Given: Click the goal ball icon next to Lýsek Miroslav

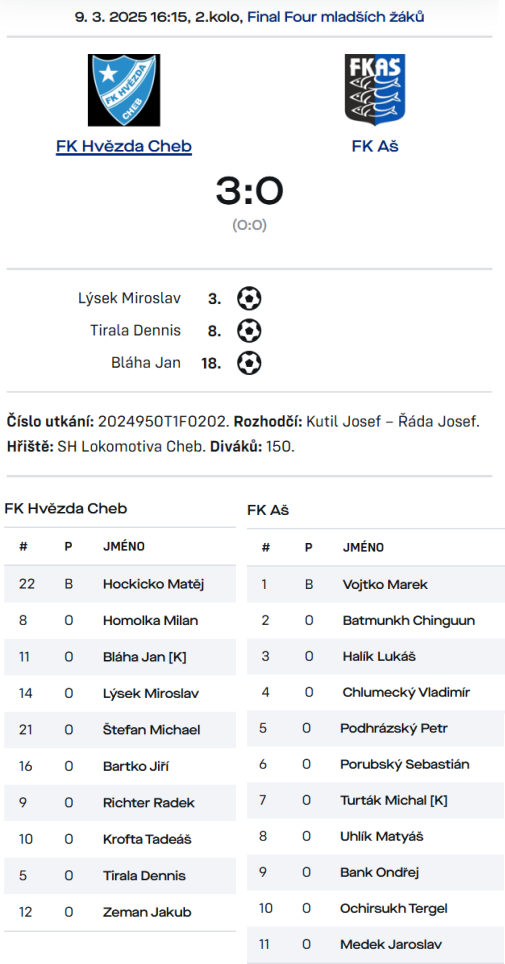Looking at the screenshot, I should pos(249,299).
